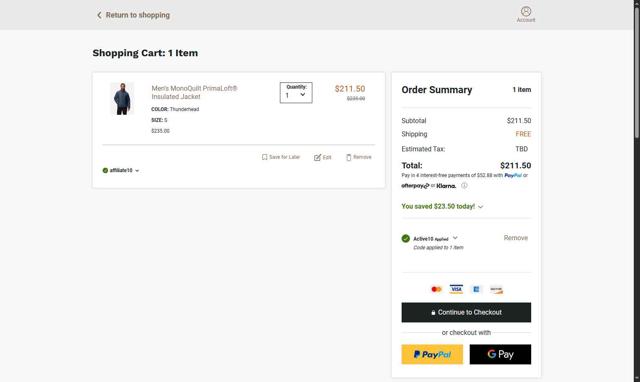The image size is (640, 382).
Task: Open the jacket product thumbnail
Action: click(122, 98)
